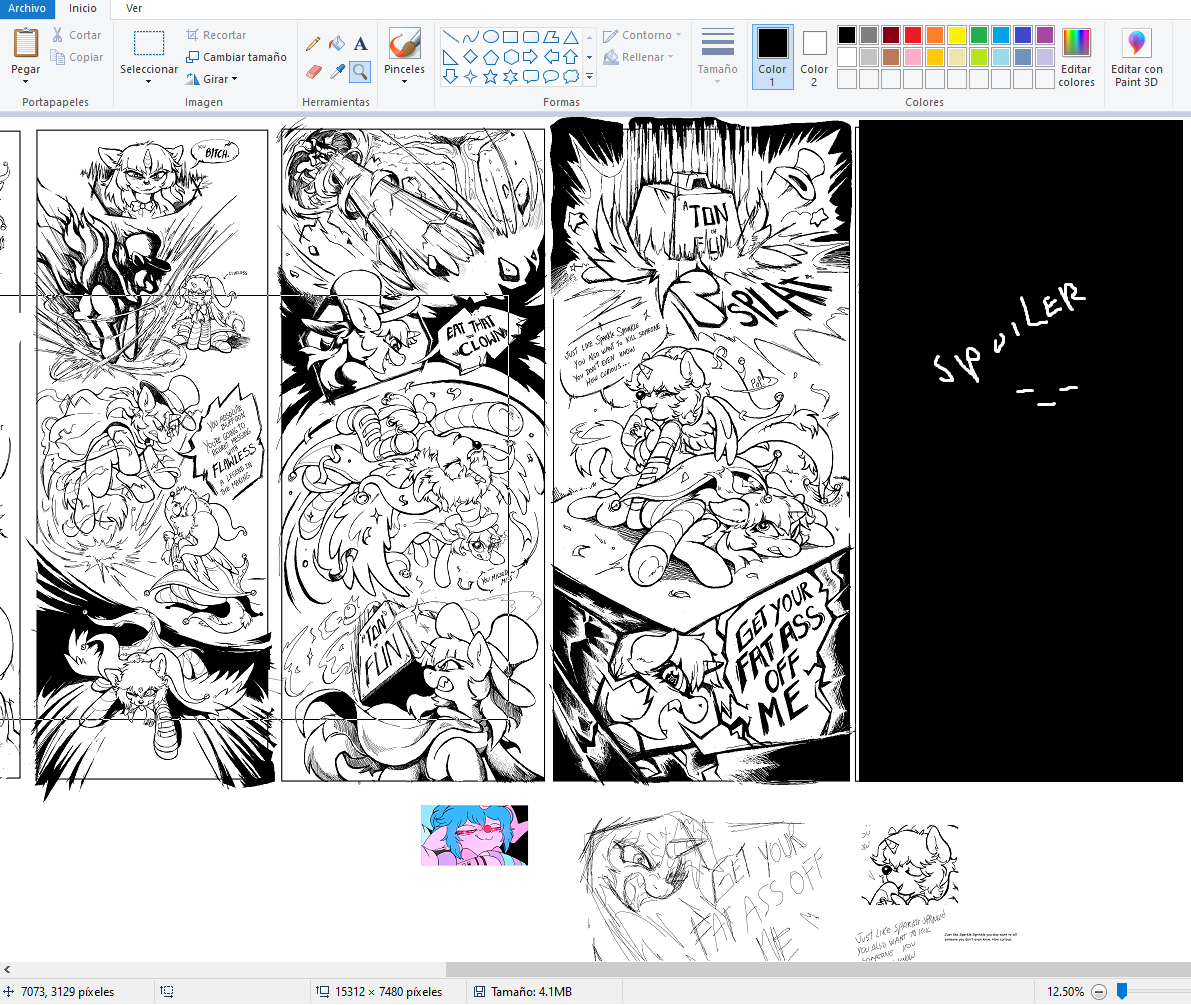Click the Cortar scissors button
1191x1005 pixels.
click(77, 35)
